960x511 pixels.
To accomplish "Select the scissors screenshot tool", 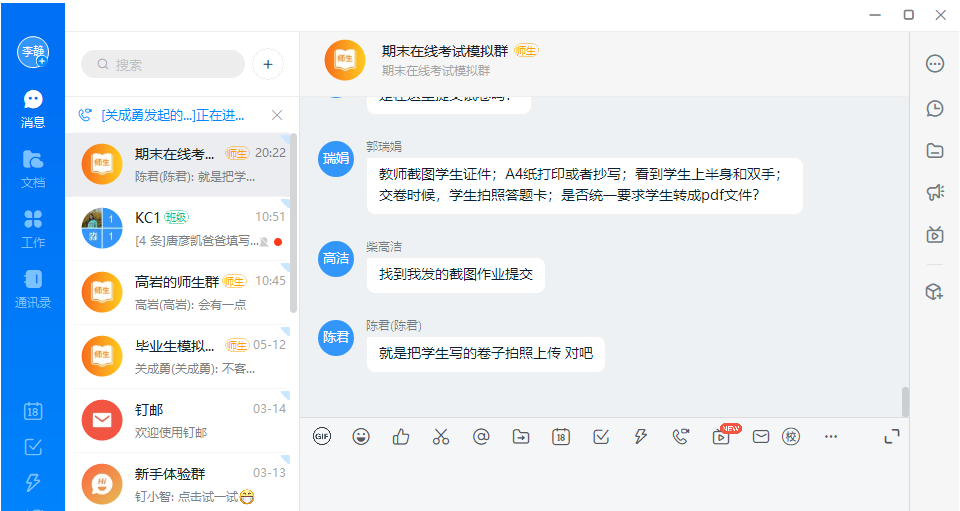I will [441, 436].
